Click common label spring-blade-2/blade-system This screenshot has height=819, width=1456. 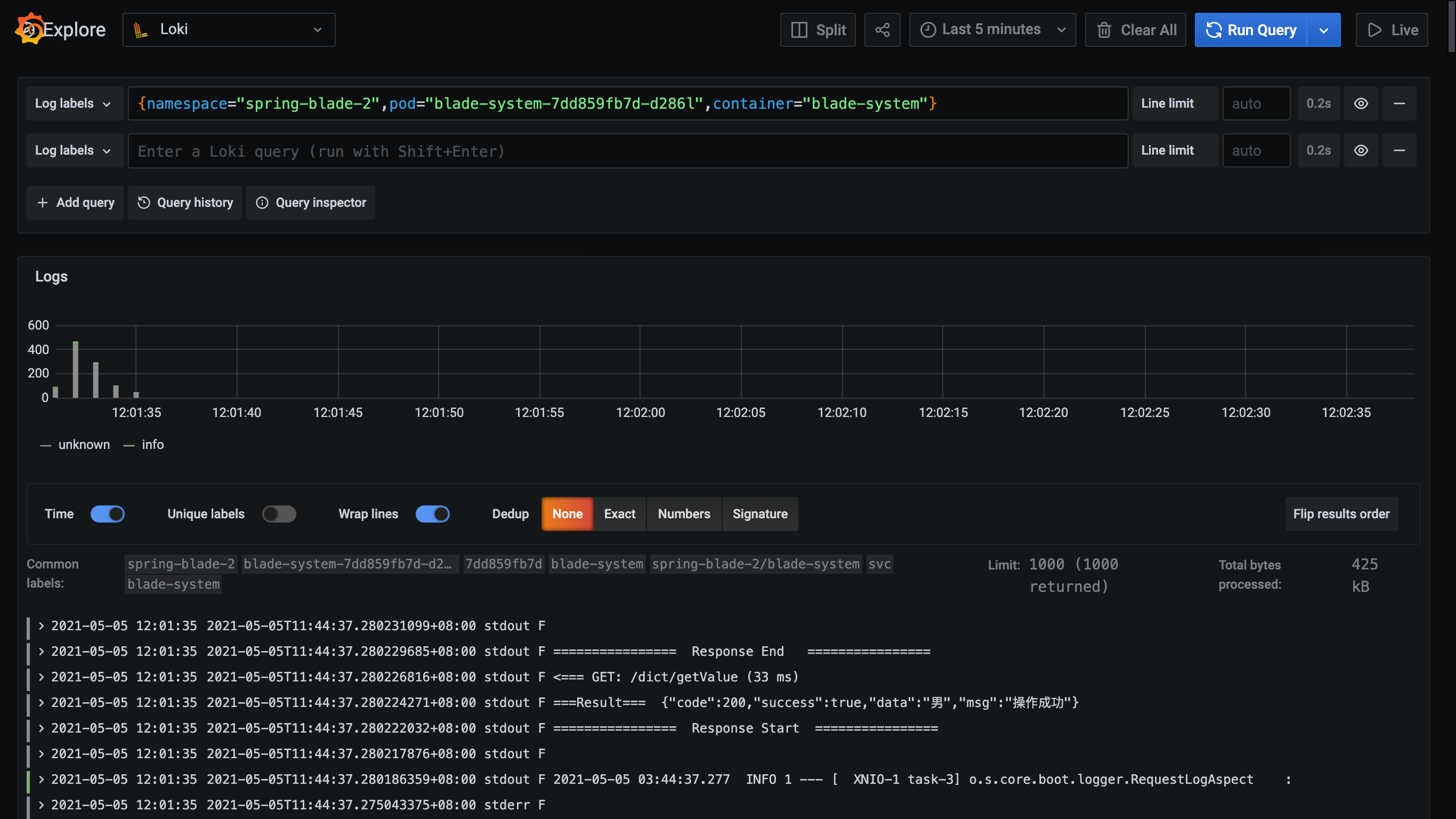tap(756, 564)
